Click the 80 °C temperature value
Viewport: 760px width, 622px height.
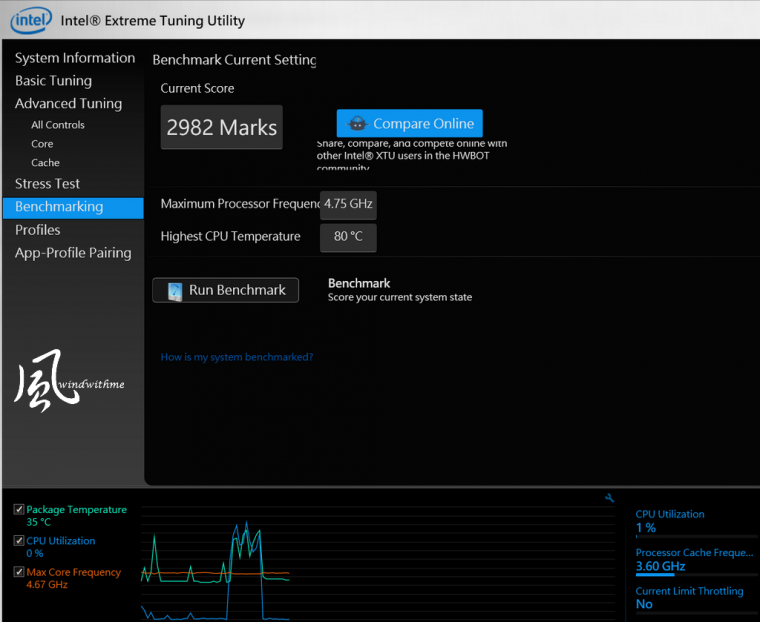point(348,237)
